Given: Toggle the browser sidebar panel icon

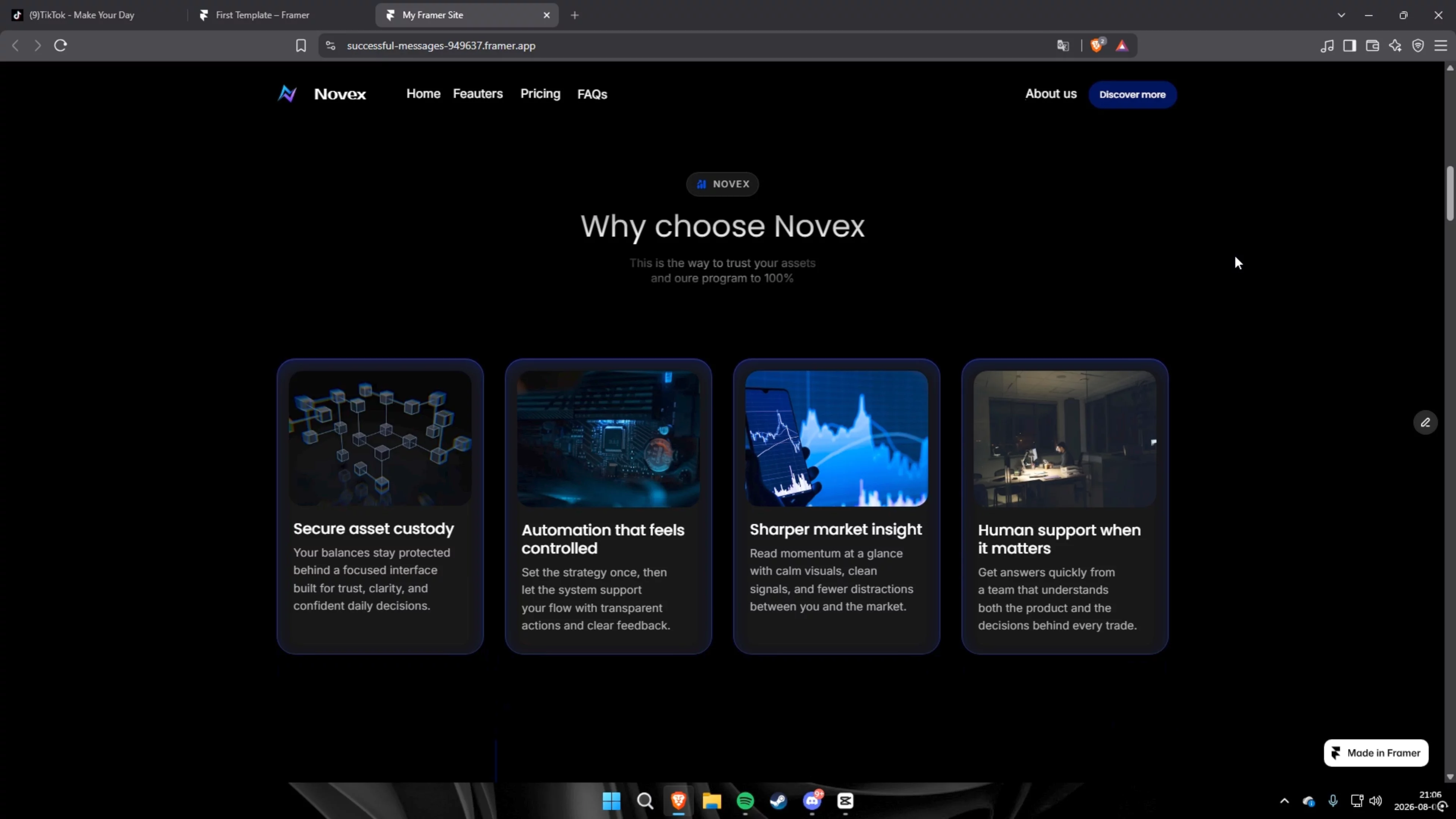Looking at the screenshot, I should click(x=1350, y=46).
